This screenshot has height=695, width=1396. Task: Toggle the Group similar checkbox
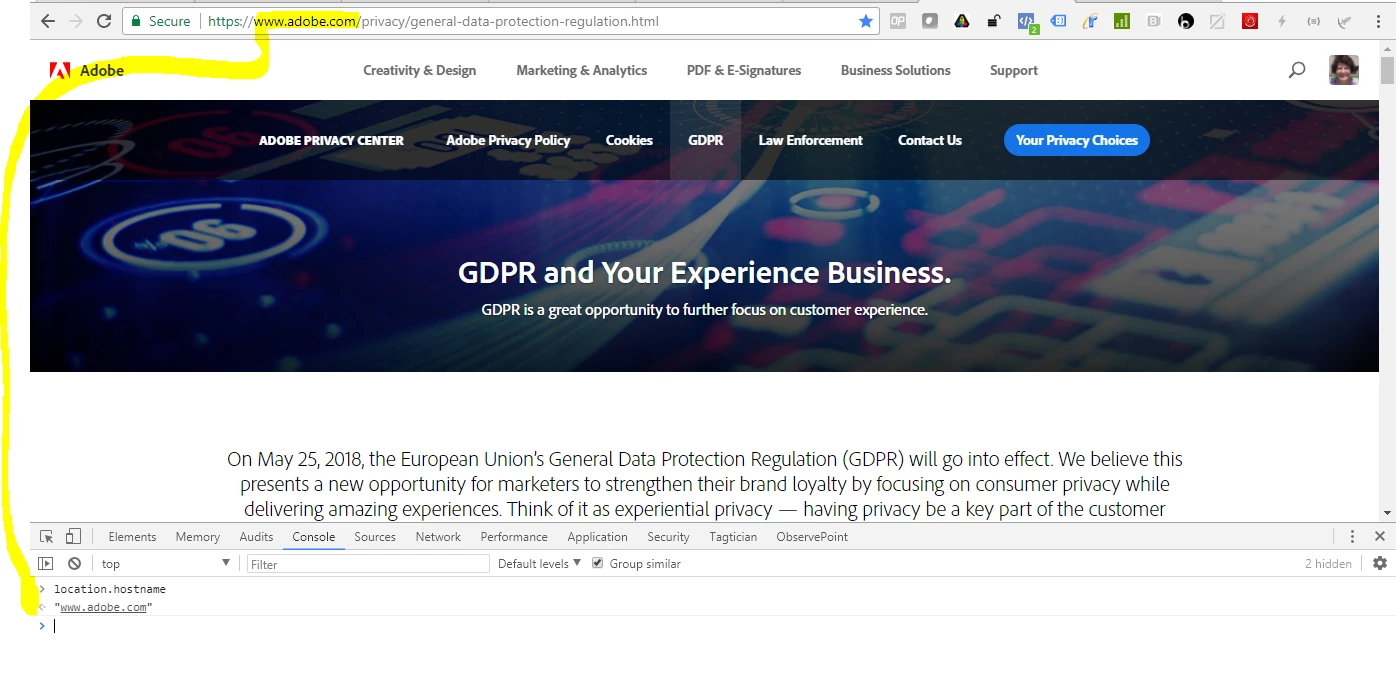click(598, 564)
